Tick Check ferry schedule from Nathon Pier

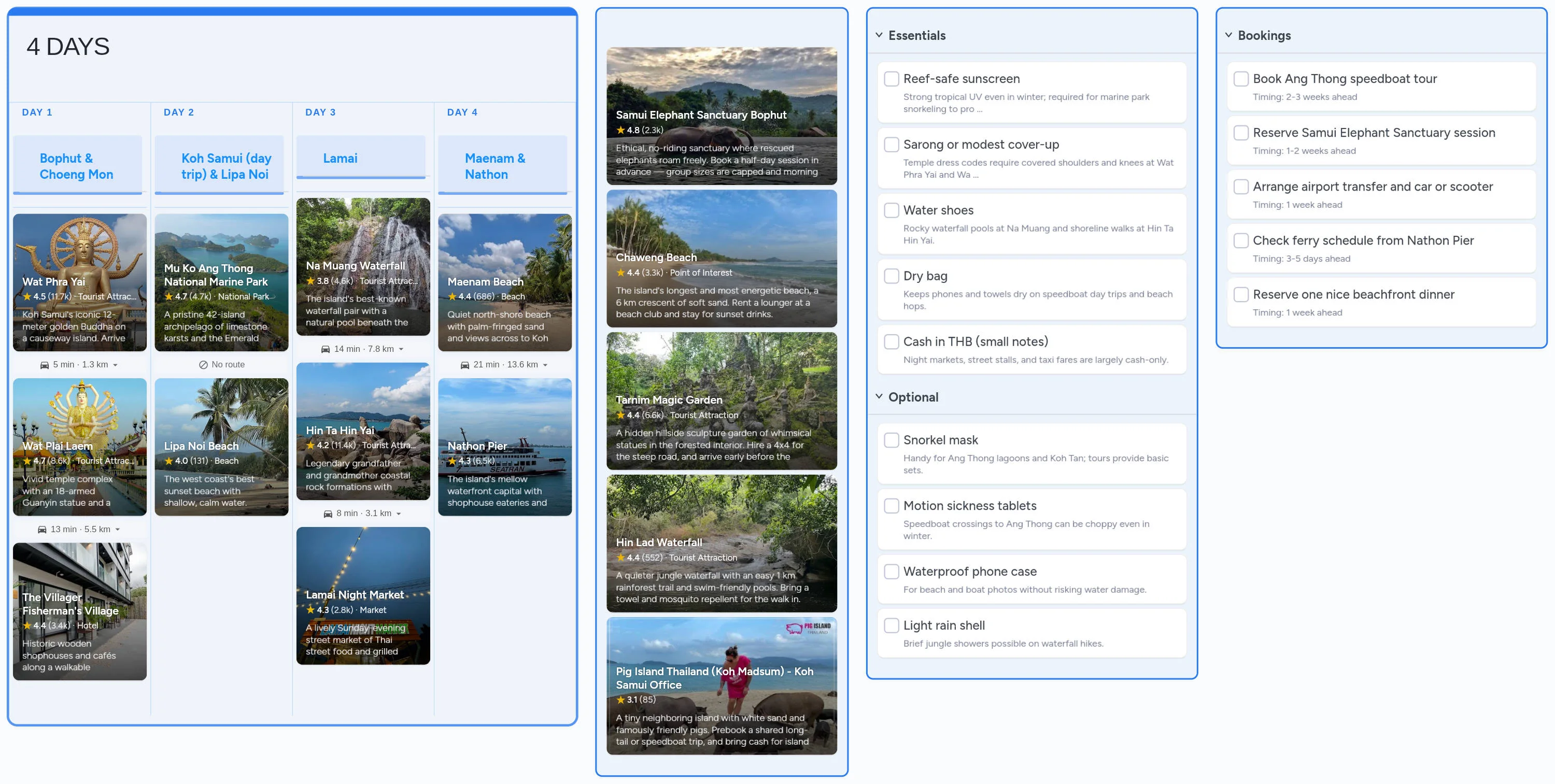tap(1241, 241)
